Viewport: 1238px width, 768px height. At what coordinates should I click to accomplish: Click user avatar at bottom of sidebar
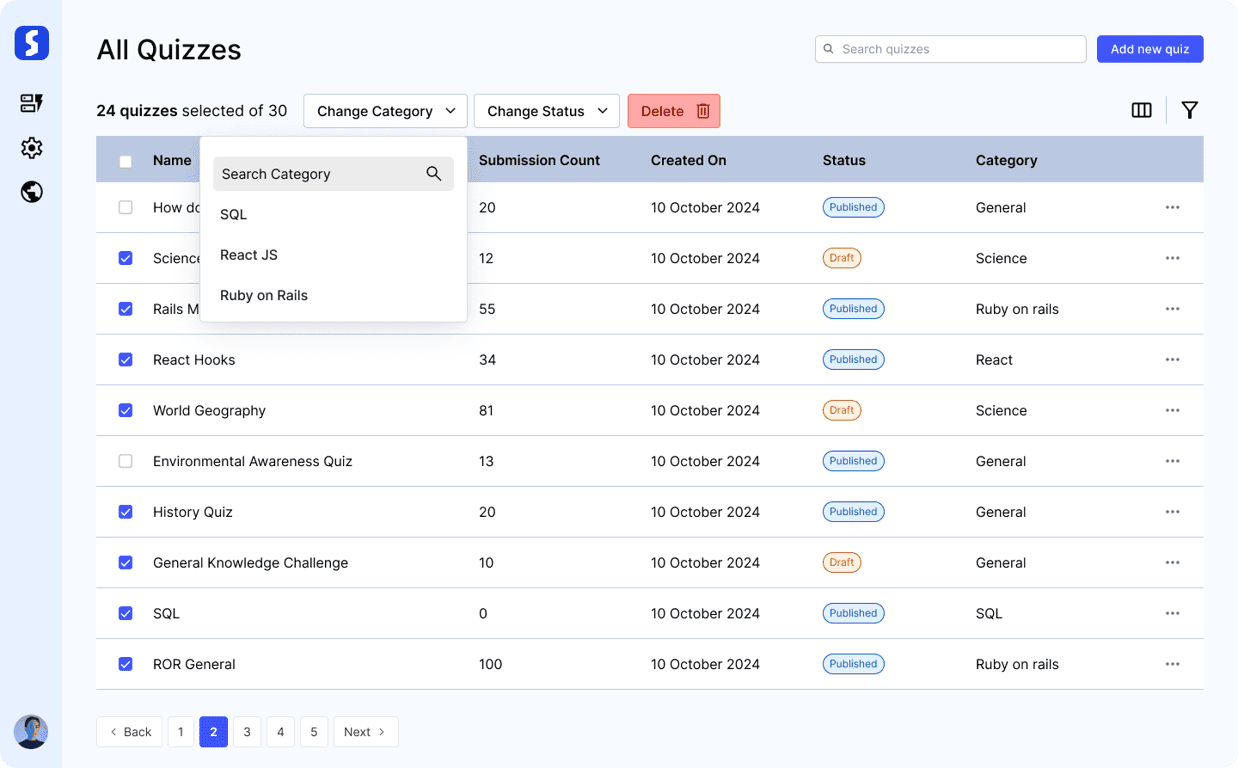(x=31, y=731)
